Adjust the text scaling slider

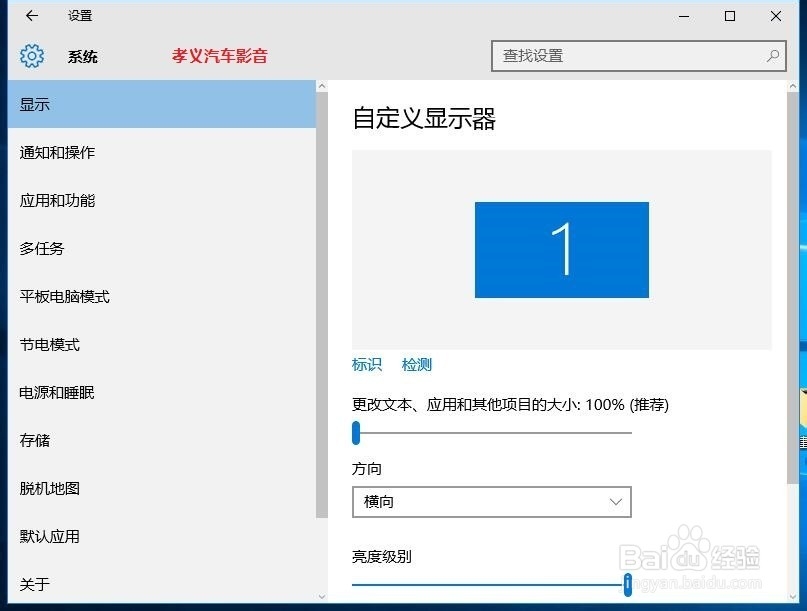[355, 432]
